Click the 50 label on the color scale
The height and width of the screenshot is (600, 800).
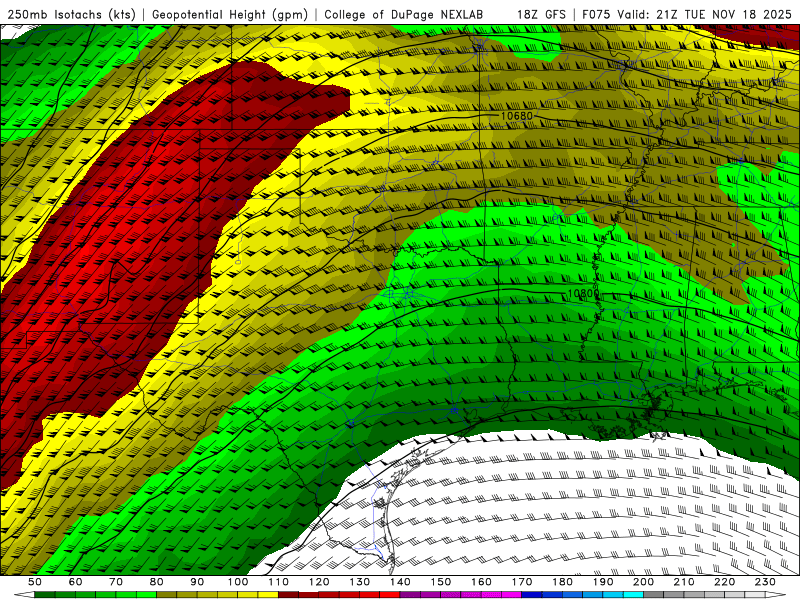35,582
